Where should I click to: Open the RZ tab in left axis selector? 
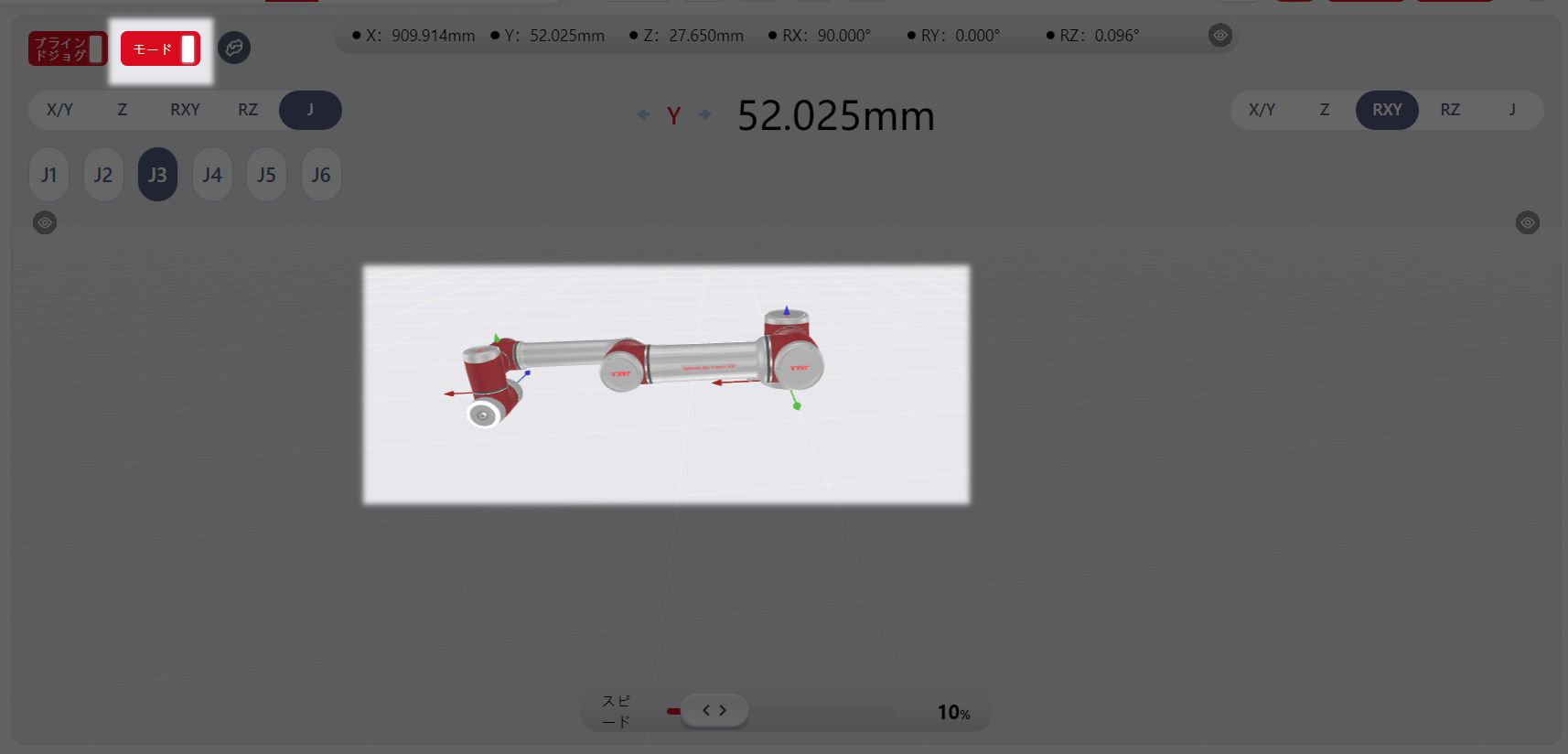(x=248, y=110)
